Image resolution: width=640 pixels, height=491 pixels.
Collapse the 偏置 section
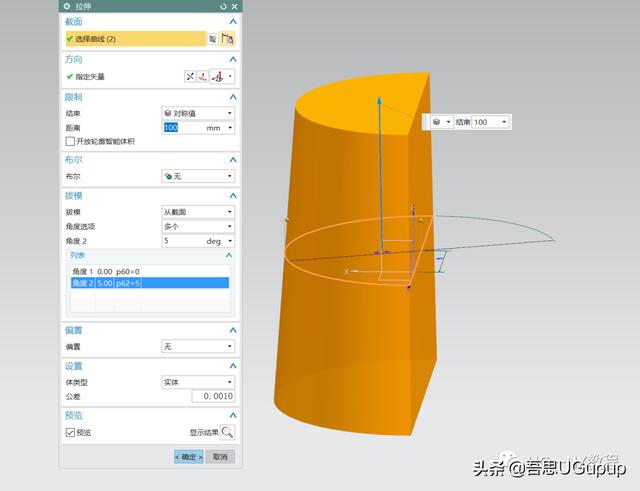tap(233, 330)
